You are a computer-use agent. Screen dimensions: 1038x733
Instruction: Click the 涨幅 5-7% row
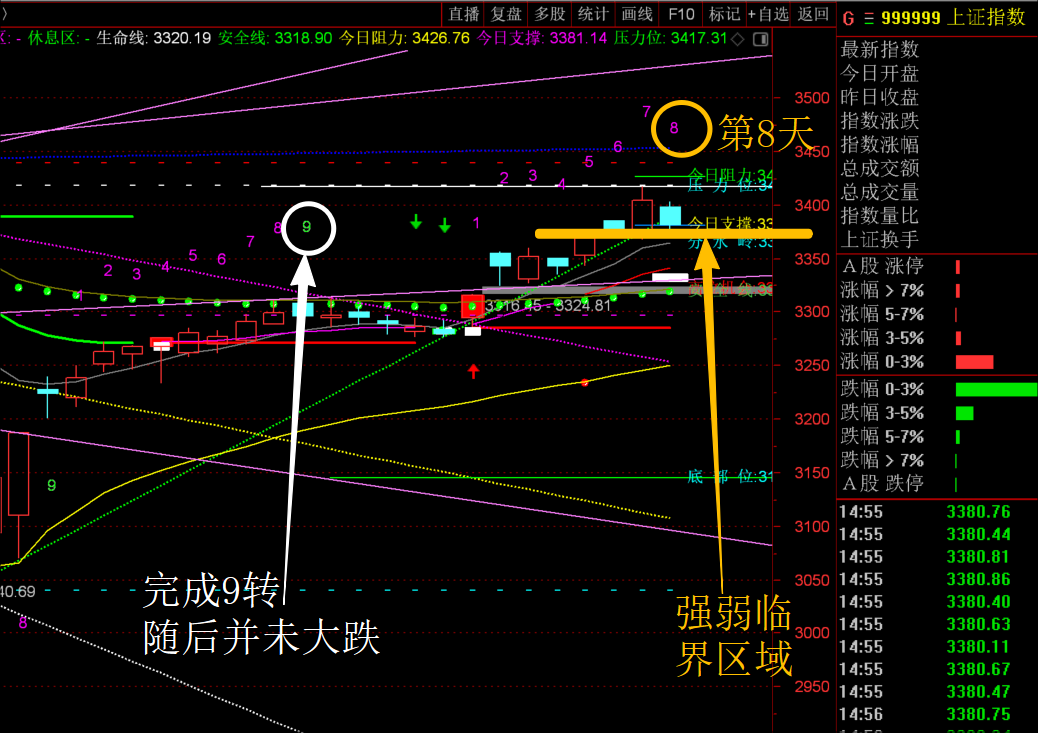pos(937,314)
